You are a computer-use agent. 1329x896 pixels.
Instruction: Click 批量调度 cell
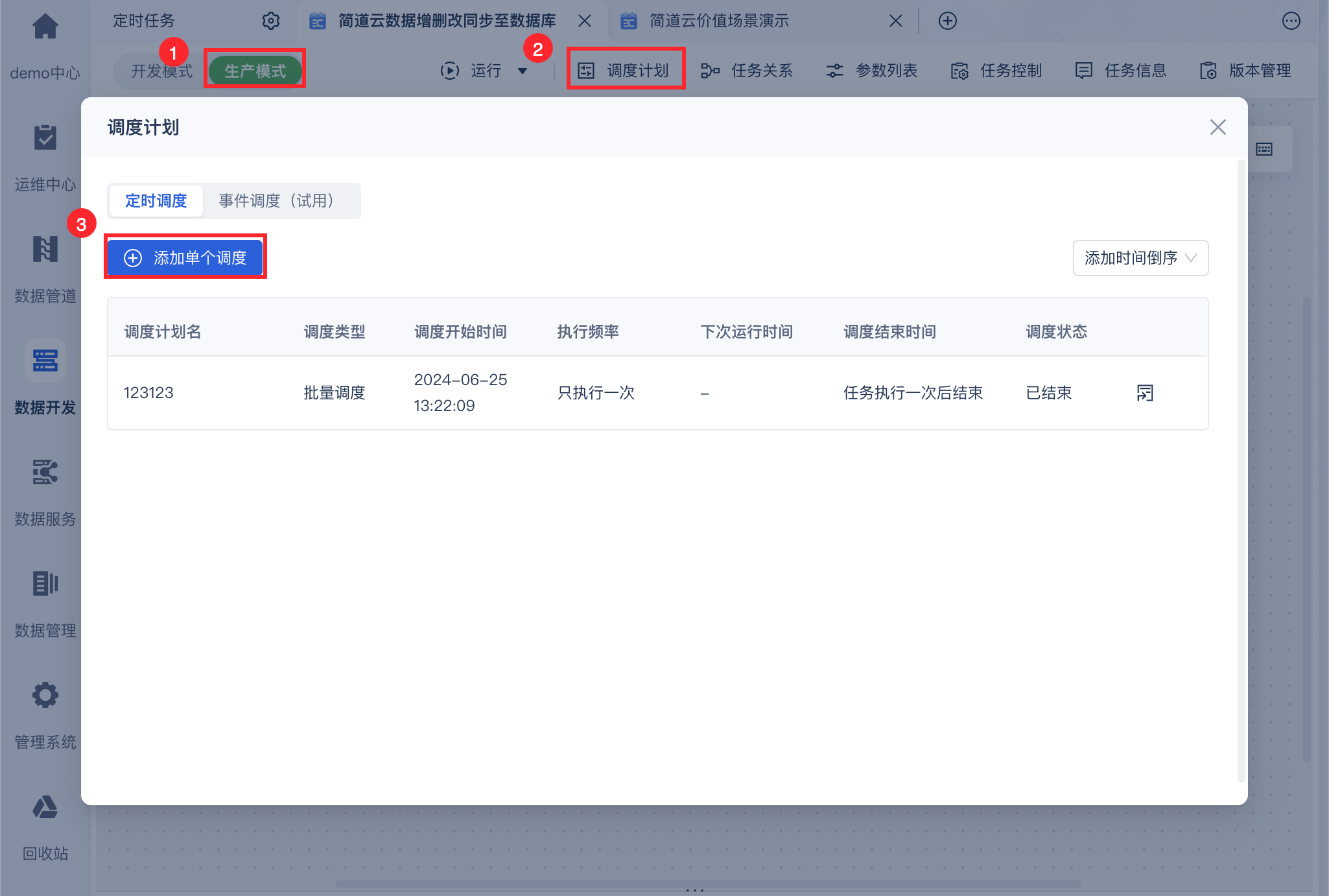point(335,393)
